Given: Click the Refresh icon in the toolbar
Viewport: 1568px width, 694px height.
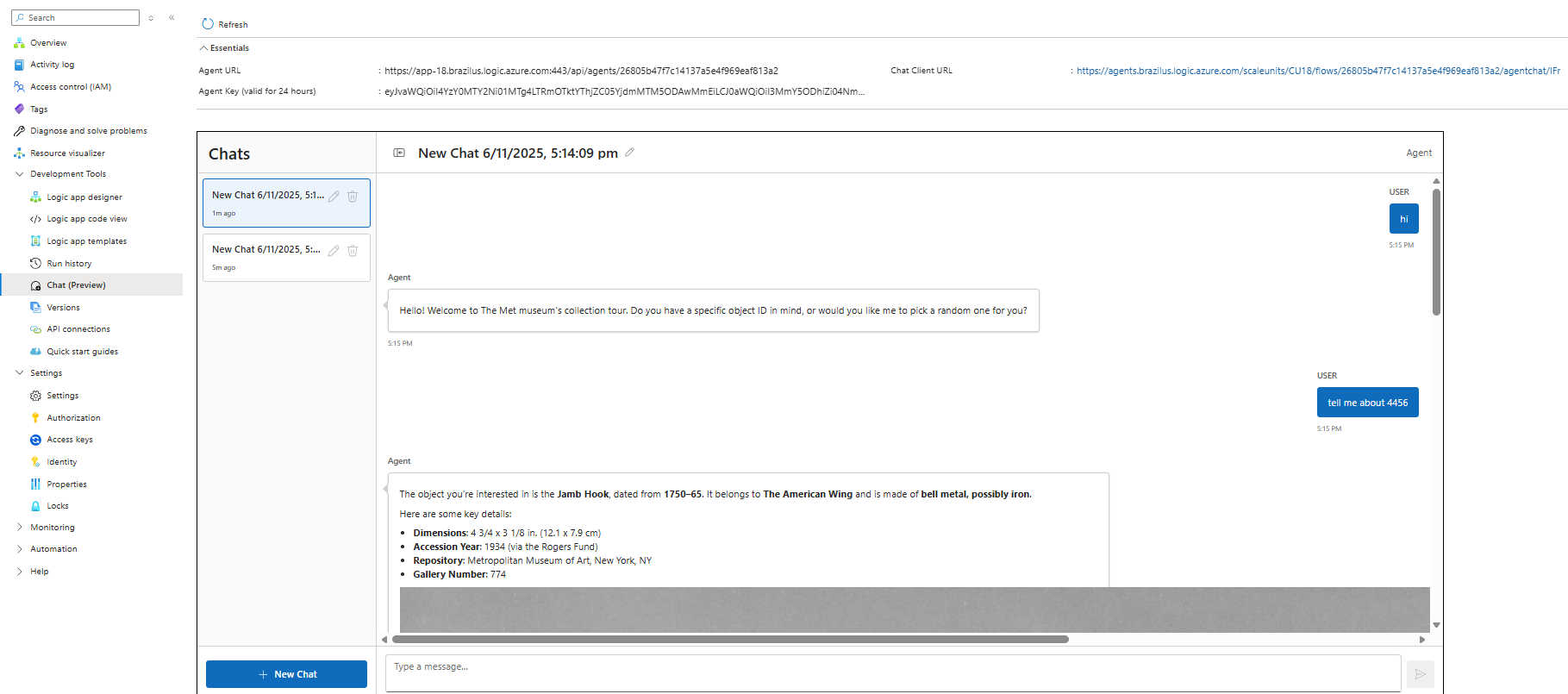Looking at the screenshot, I should pyautogui.click(x=208, y=24).
